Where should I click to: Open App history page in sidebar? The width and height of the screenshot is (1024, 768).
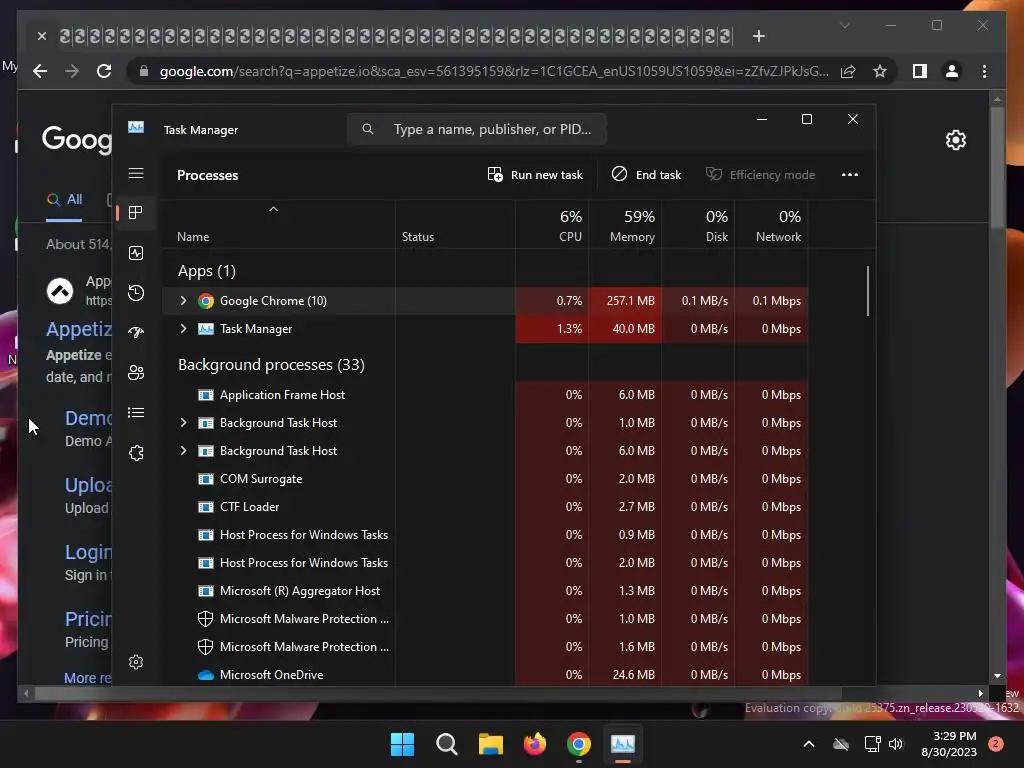(x=136, y=293)
